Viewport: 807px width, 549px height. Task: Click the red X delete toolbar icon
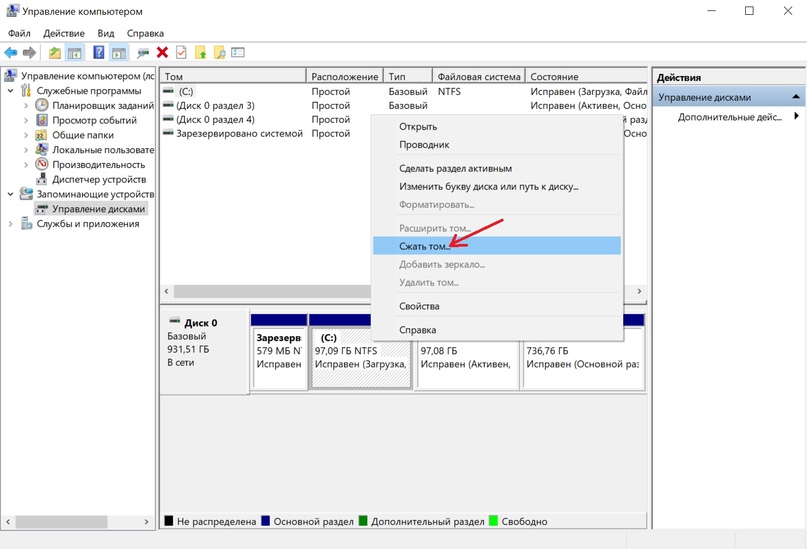point(162,53)
